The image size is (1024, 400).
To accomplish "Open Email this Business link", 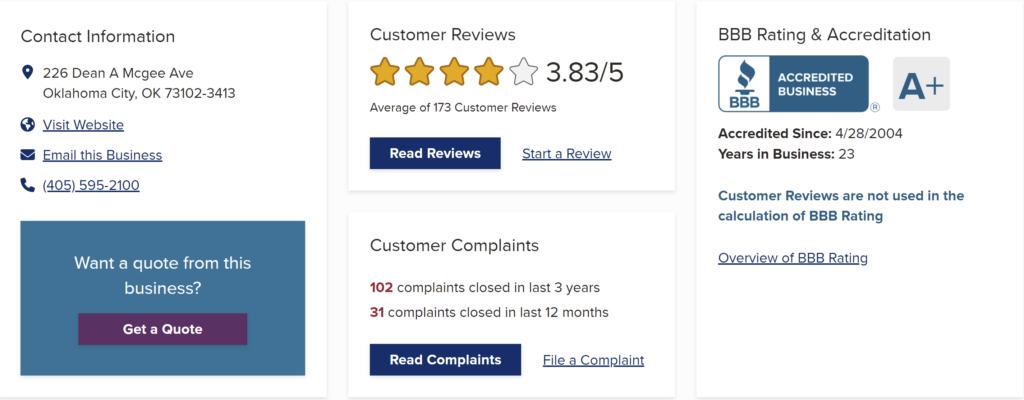I will [x=103, y=156].
